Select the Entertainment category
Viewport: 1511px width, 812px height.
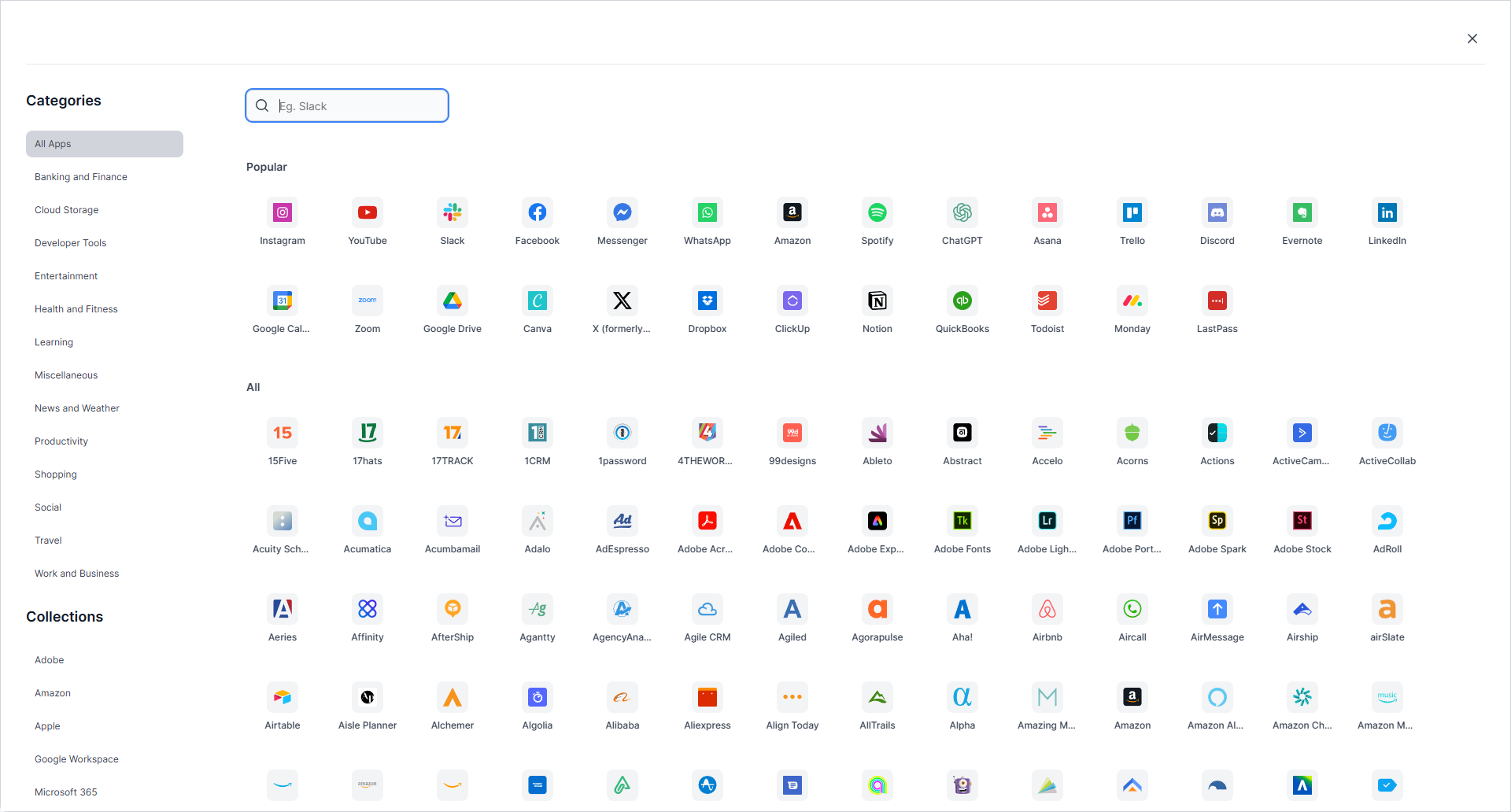point(105,276)
